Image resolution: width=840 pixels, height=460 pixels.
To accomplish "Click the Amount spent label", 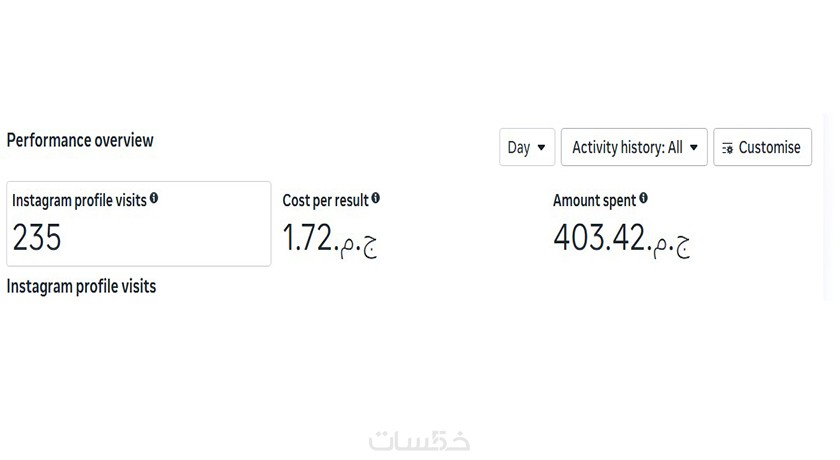I will 594,200.
